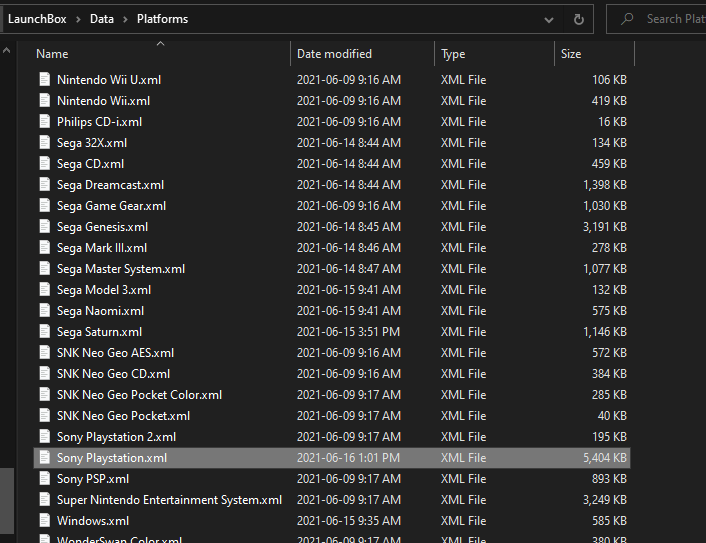Click the SNK Neo Geo Pocket Color.xml file icon

pyautogui.click(x=45, y=395)
